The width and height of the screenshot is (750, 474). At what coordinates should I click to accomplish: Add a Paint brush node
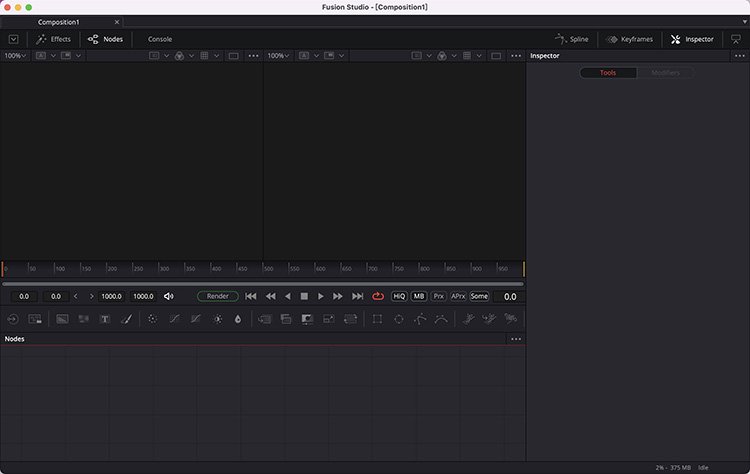click(x=126, y=319)
